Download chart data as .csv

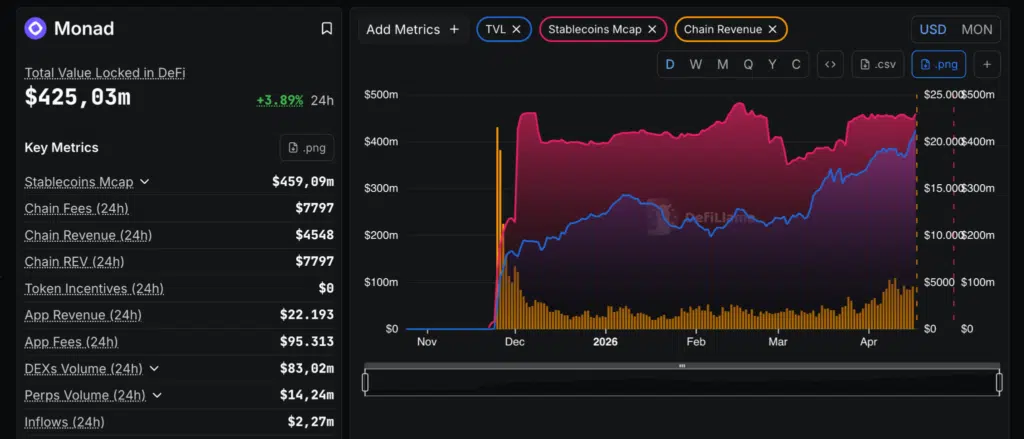point(877,65)
